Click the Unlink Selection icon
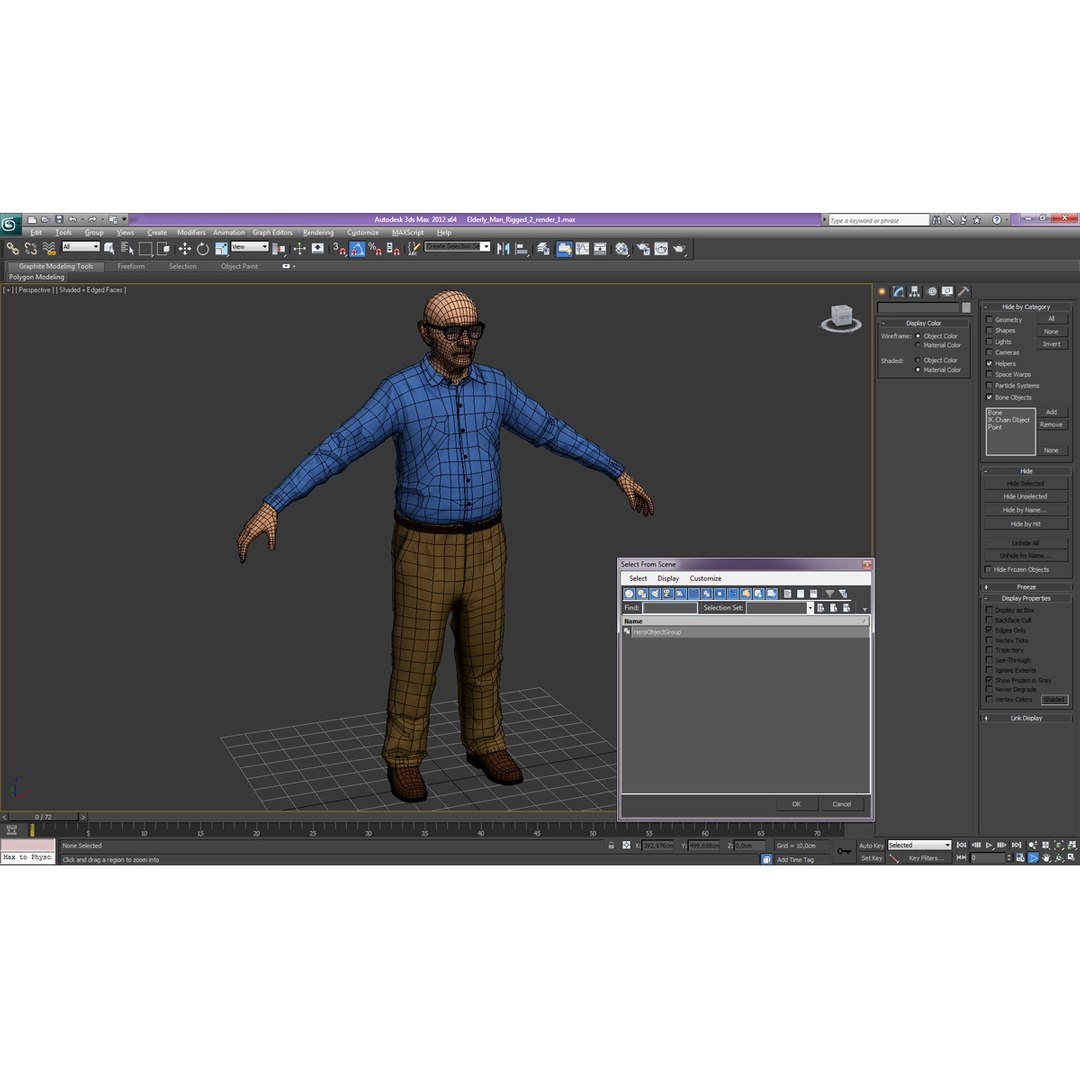Image resolution: width=1080 pixels, height=1080 pixels. (x=30, y=249)
